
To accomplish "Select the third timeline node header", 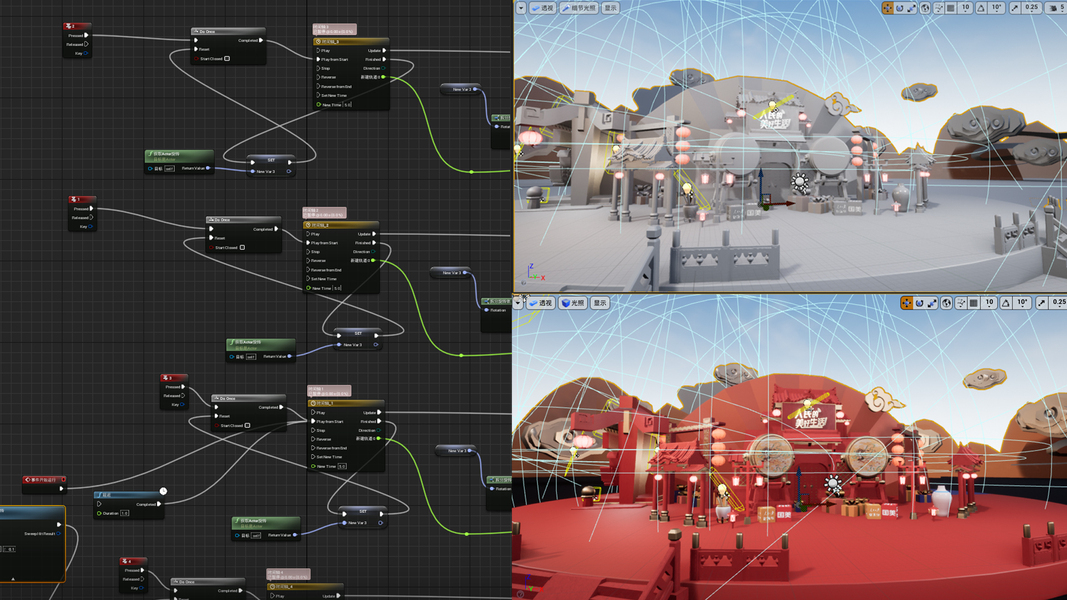I will pyautogui.click(x=346, y=403).
